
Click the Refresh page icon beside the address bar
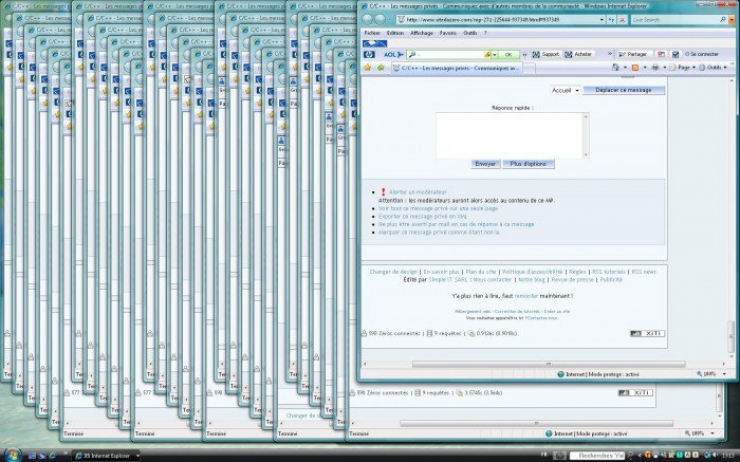click(x=608, y=19)
